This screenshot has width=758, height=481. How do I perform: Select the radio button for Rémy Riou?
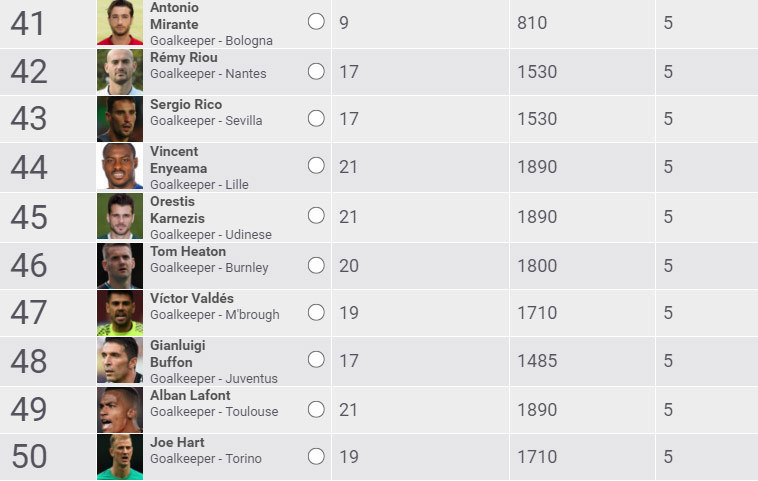click(x=316, y=71)
